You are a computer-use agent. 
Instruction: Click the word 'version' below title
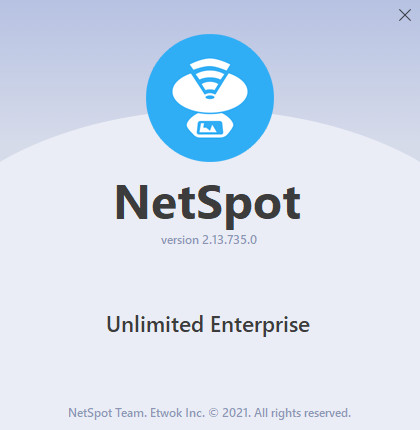(x=180, y=240)
